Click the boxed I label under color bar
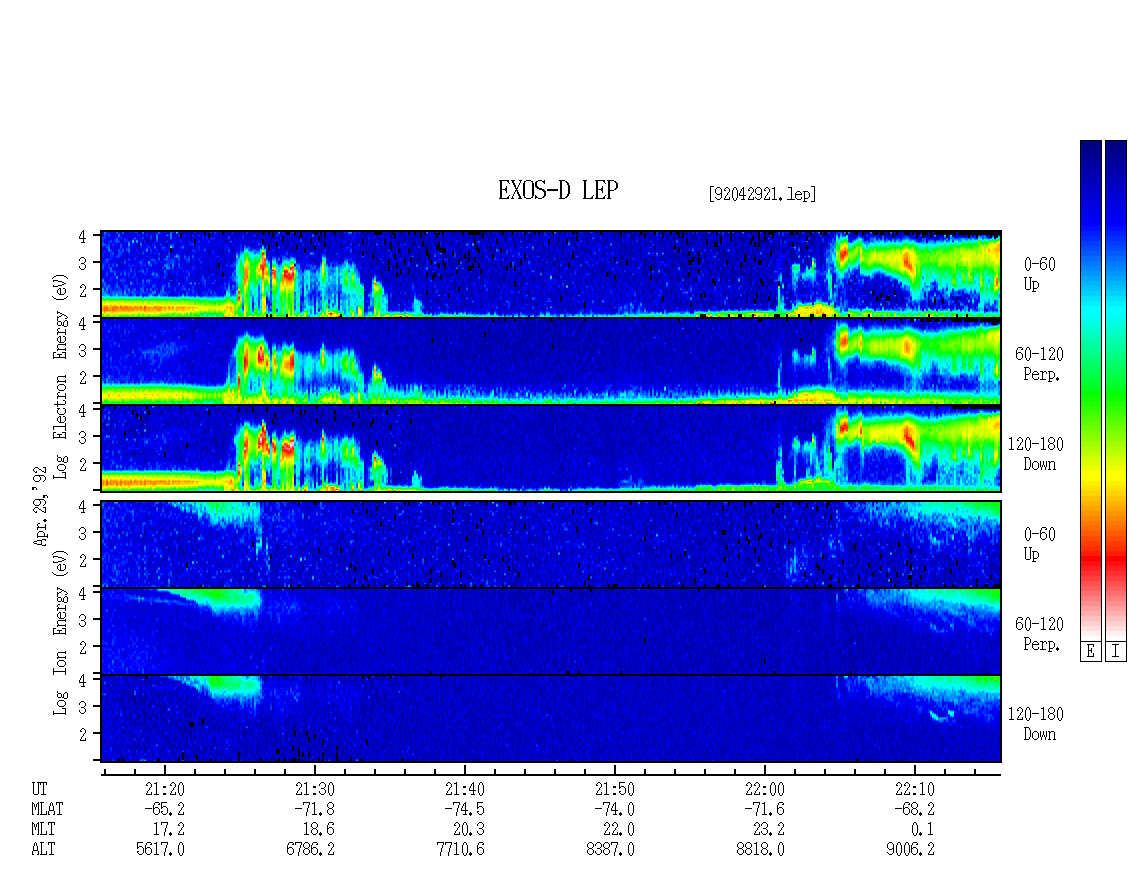 click(1116, 652)
